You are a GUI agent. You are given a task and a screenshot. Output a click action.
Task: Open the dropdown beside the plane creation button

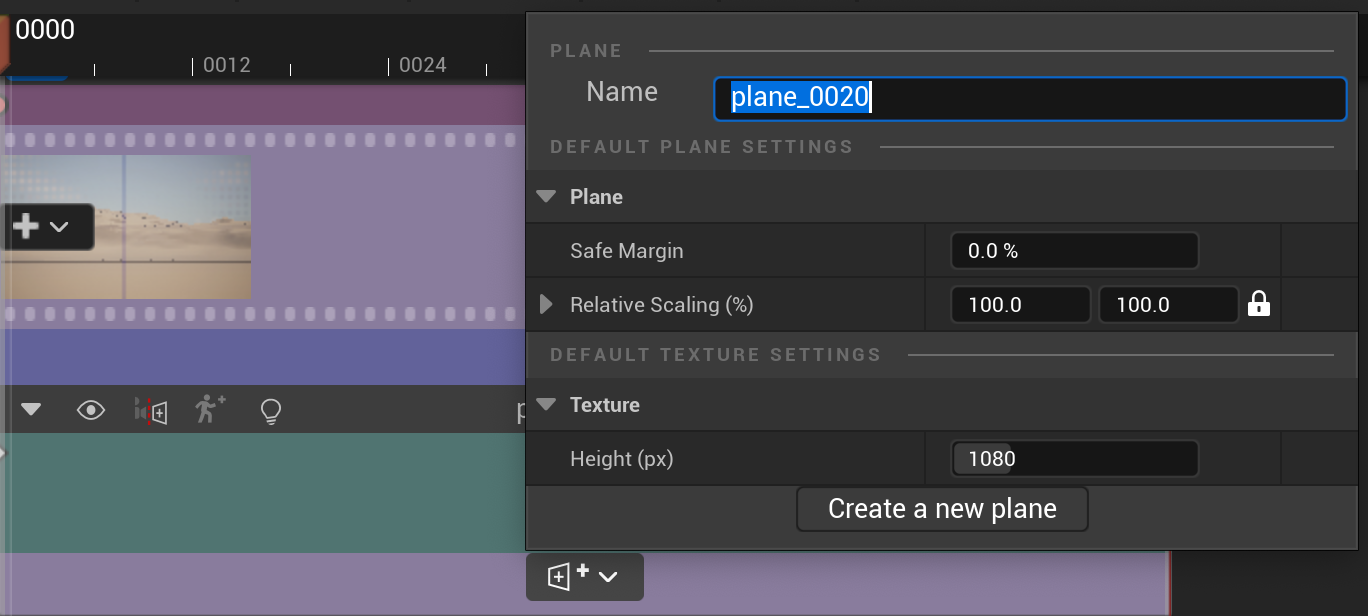click(606, 577)
